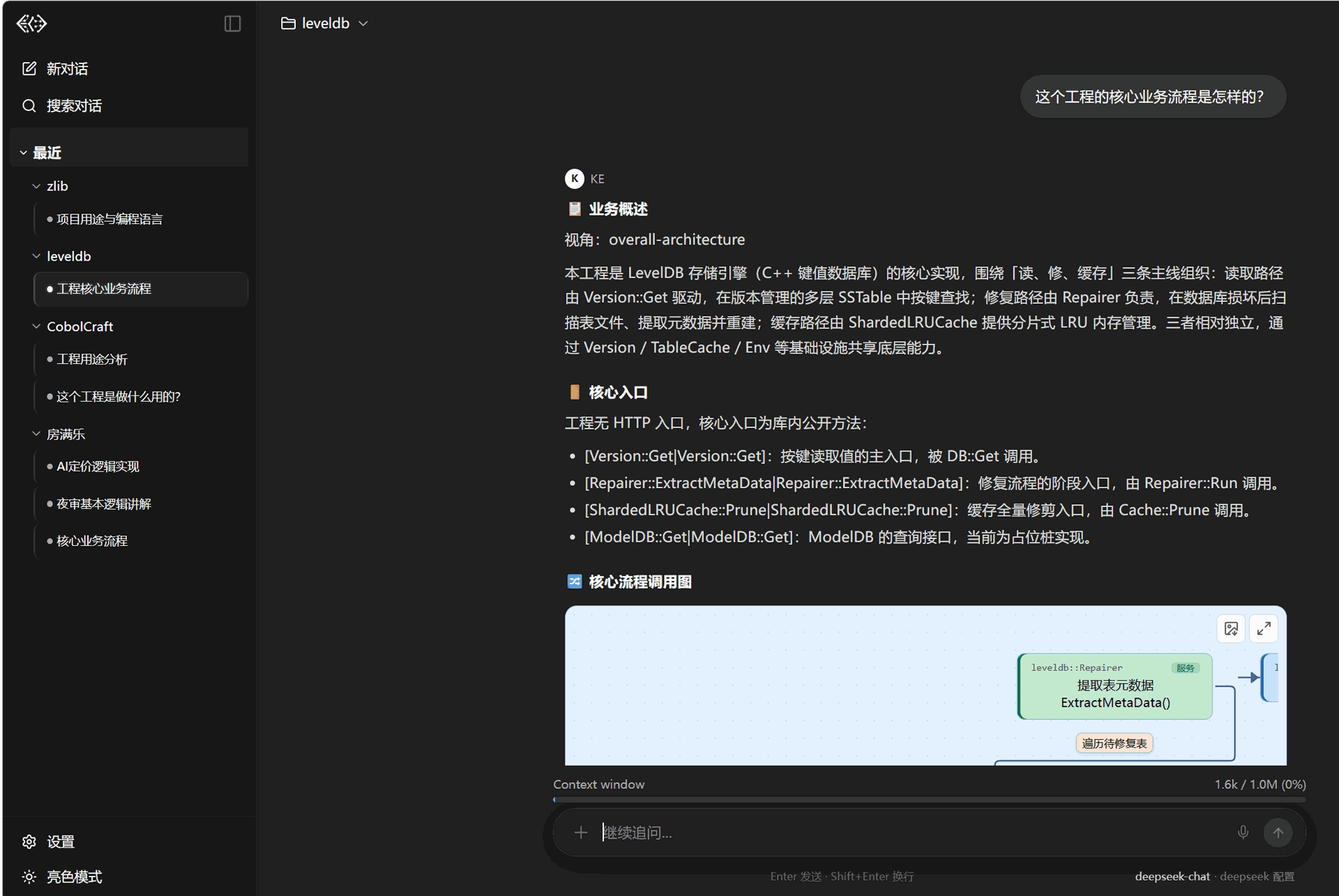Open conversation 夜审基本逻辑讲解
Image resolution: width=1339 pixels, height=896 pixels.
click(141, 503)
